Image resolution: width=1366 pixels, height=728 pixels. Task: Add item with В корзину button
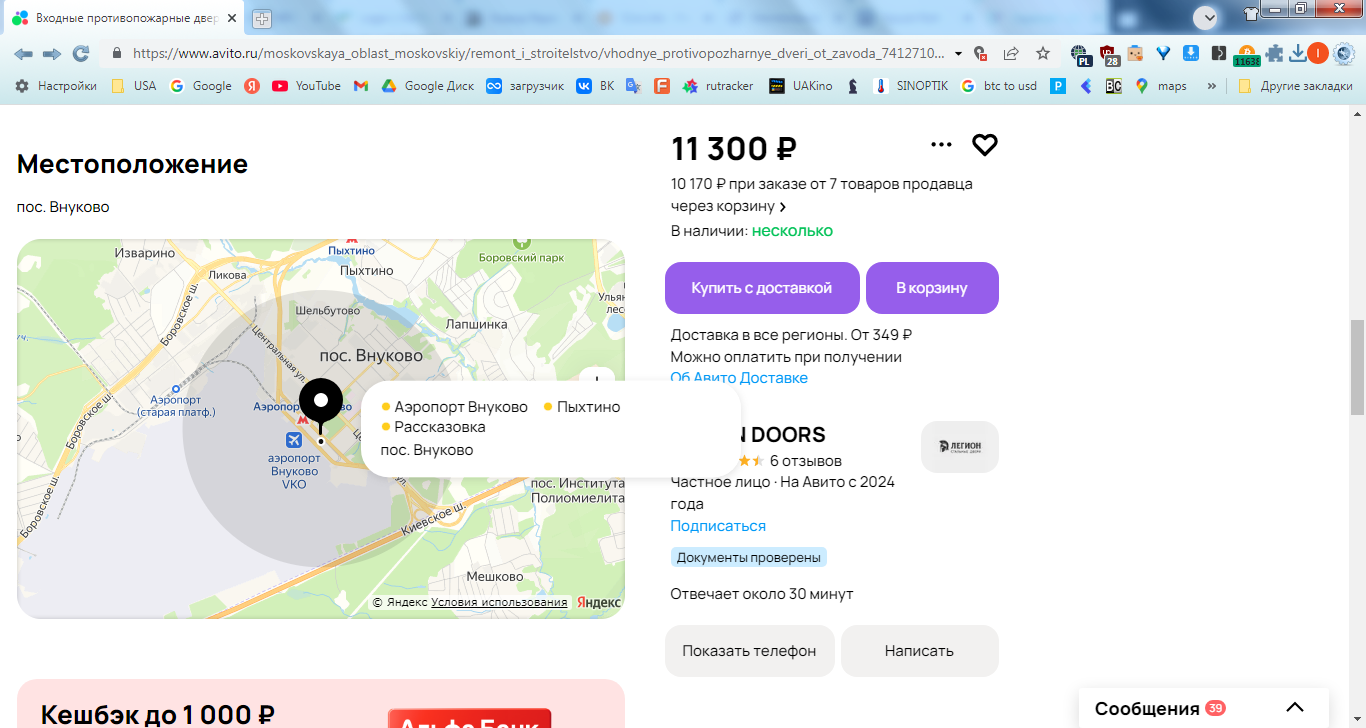pyautogui.click(x=932, y=288)
